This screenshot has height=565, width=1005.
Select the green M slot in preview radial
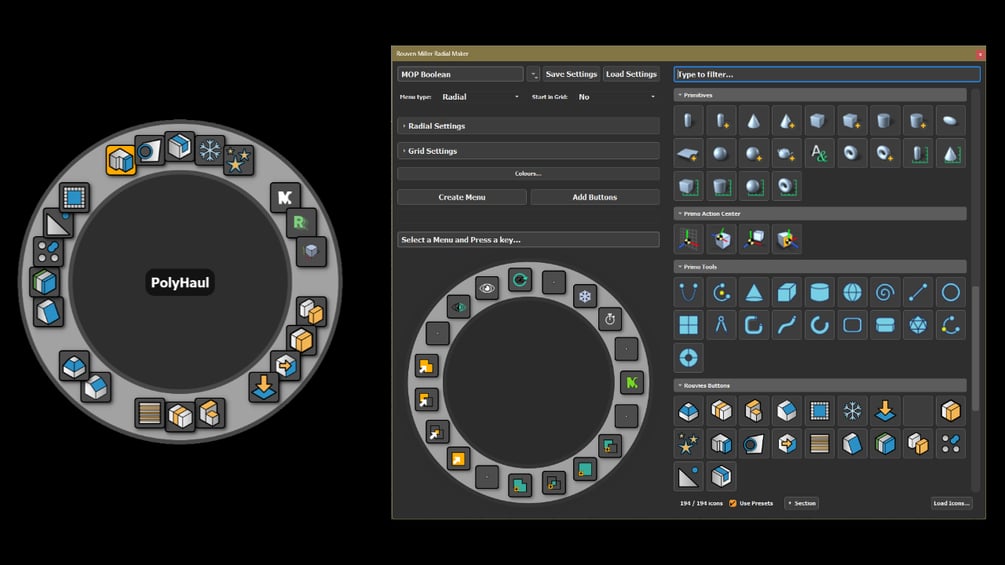632,383
